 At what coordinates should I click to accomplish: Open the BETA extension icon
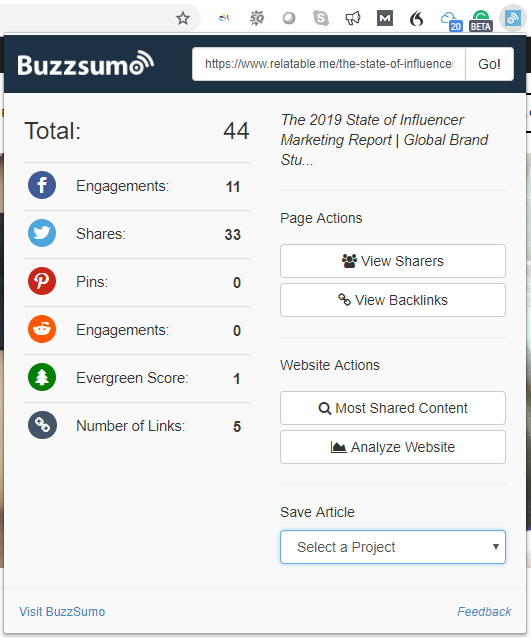(x=481, y=20)
